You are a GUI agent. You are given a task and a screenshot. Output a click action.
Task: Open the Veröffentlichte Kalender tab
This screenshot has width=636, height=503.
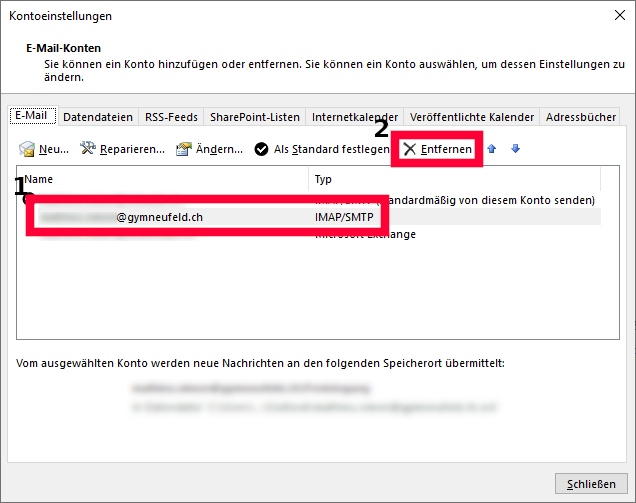[473, 117]
